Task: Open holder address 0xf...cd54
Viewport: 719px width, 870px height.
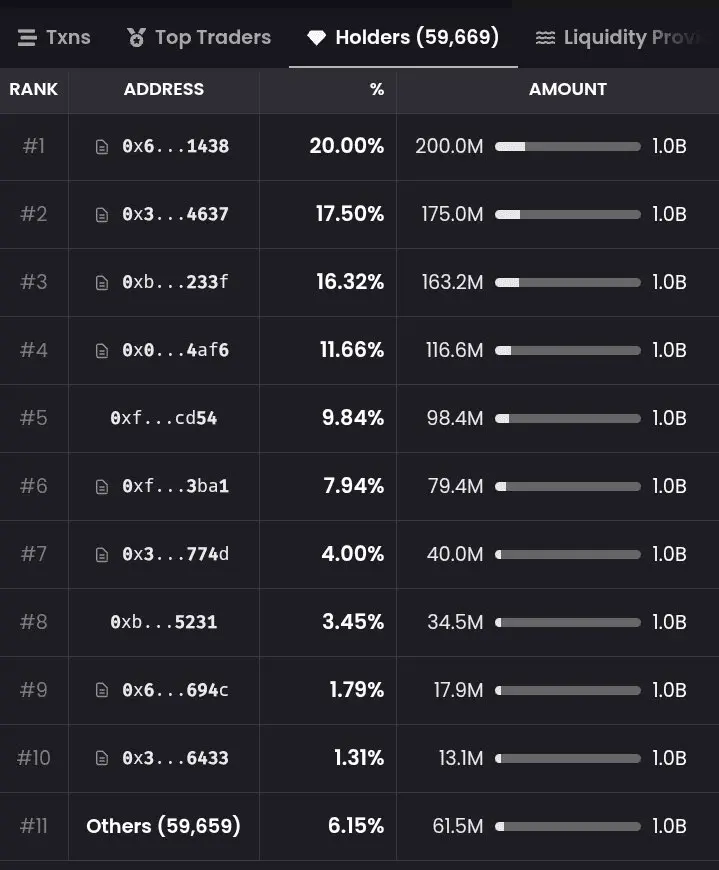Action: coord(164,418)
